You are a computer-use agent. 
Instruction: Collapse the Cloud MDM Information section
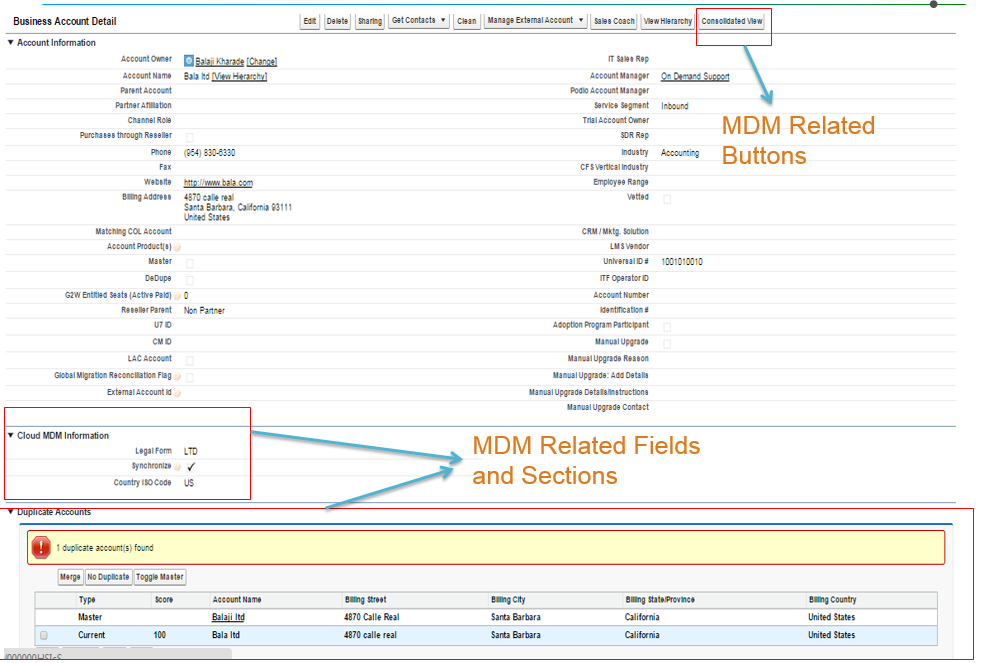[x=11, y=436]
